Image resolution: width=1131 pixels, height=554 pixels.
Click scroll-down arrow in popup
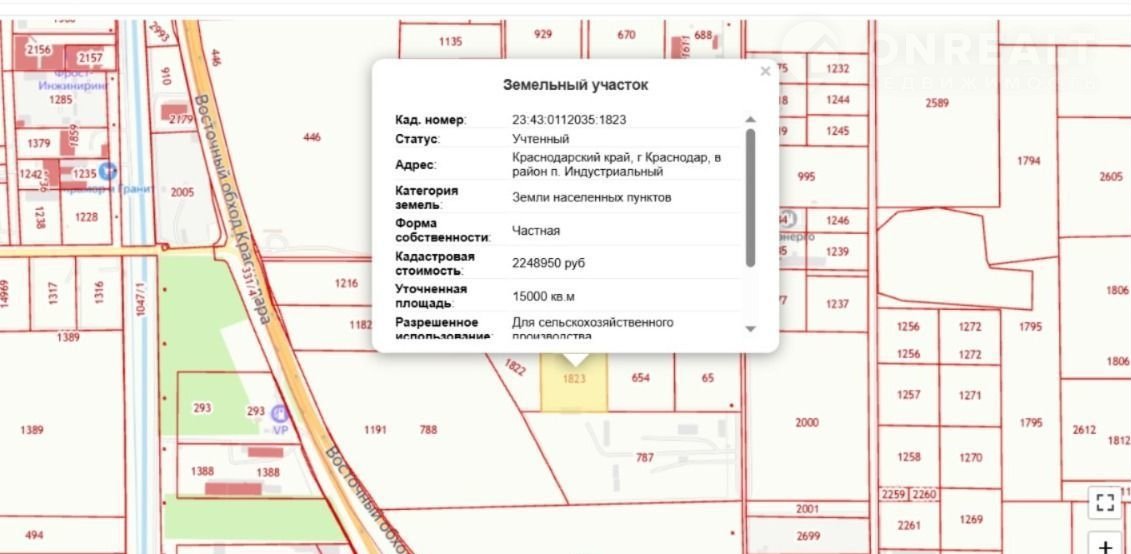(x=751, y=328)
